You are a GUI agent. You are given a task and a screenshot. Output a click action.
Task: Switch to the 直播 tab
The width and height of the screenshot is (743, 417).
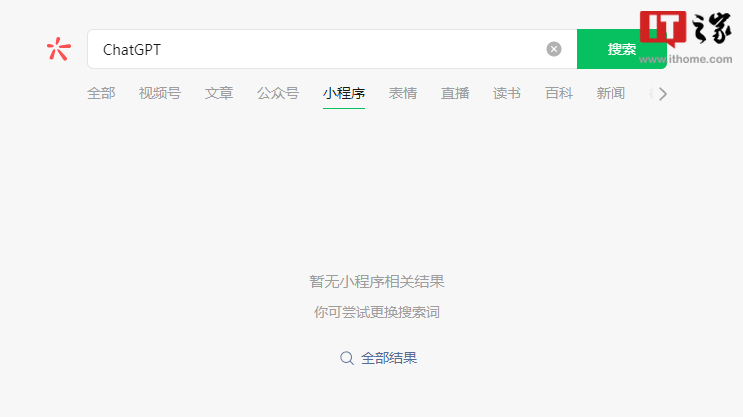pos(455,93)
